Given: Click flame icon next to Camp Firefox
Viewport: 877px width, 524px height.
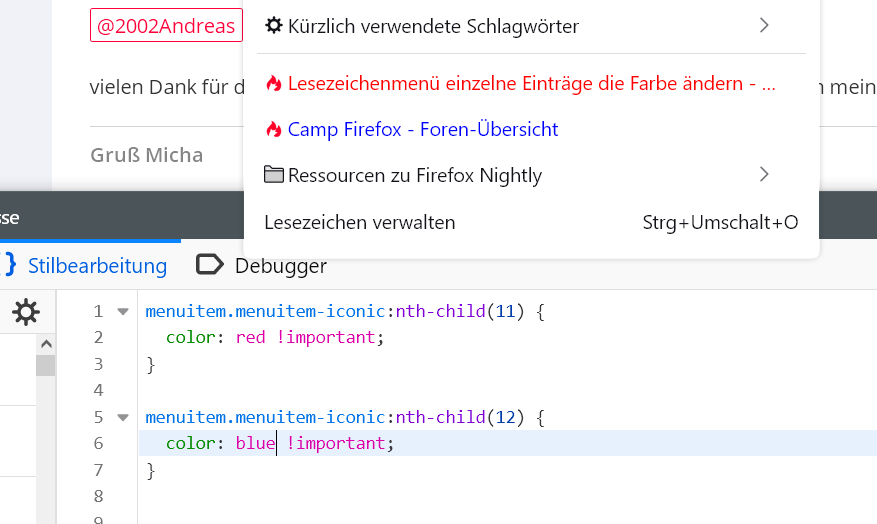Looking at the screenshot, I should click(274, 130).
